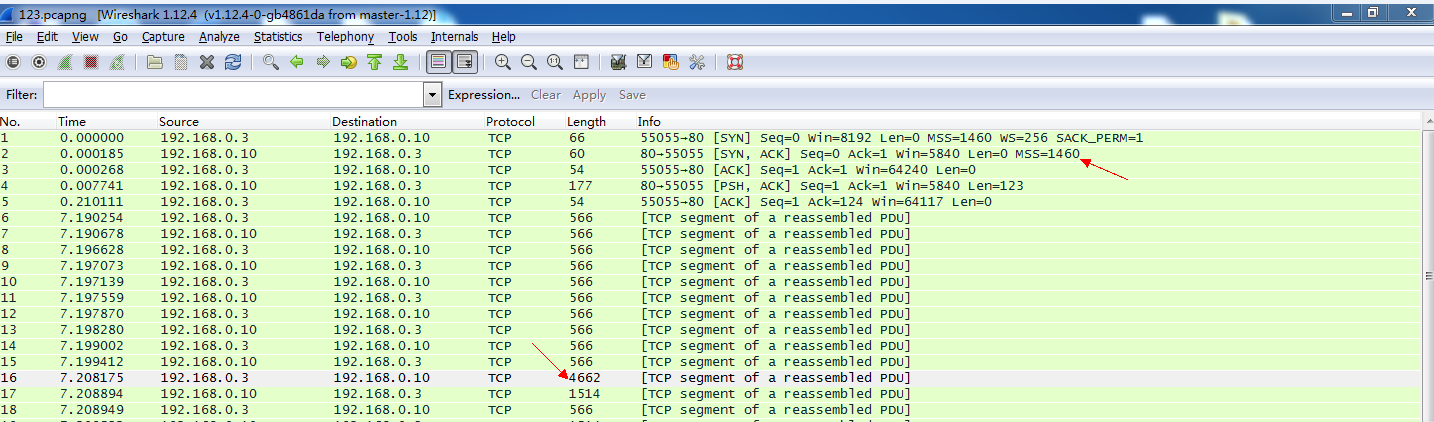Open the Statistics menu
This screenshot has width=1434, height=422.
[278, 37]
